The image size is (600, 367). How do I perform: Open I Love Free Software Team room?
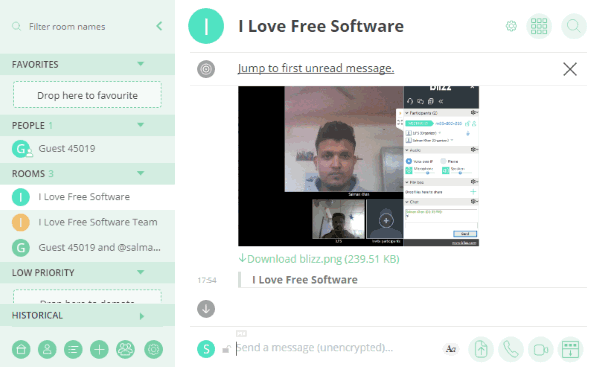(87, 222)
